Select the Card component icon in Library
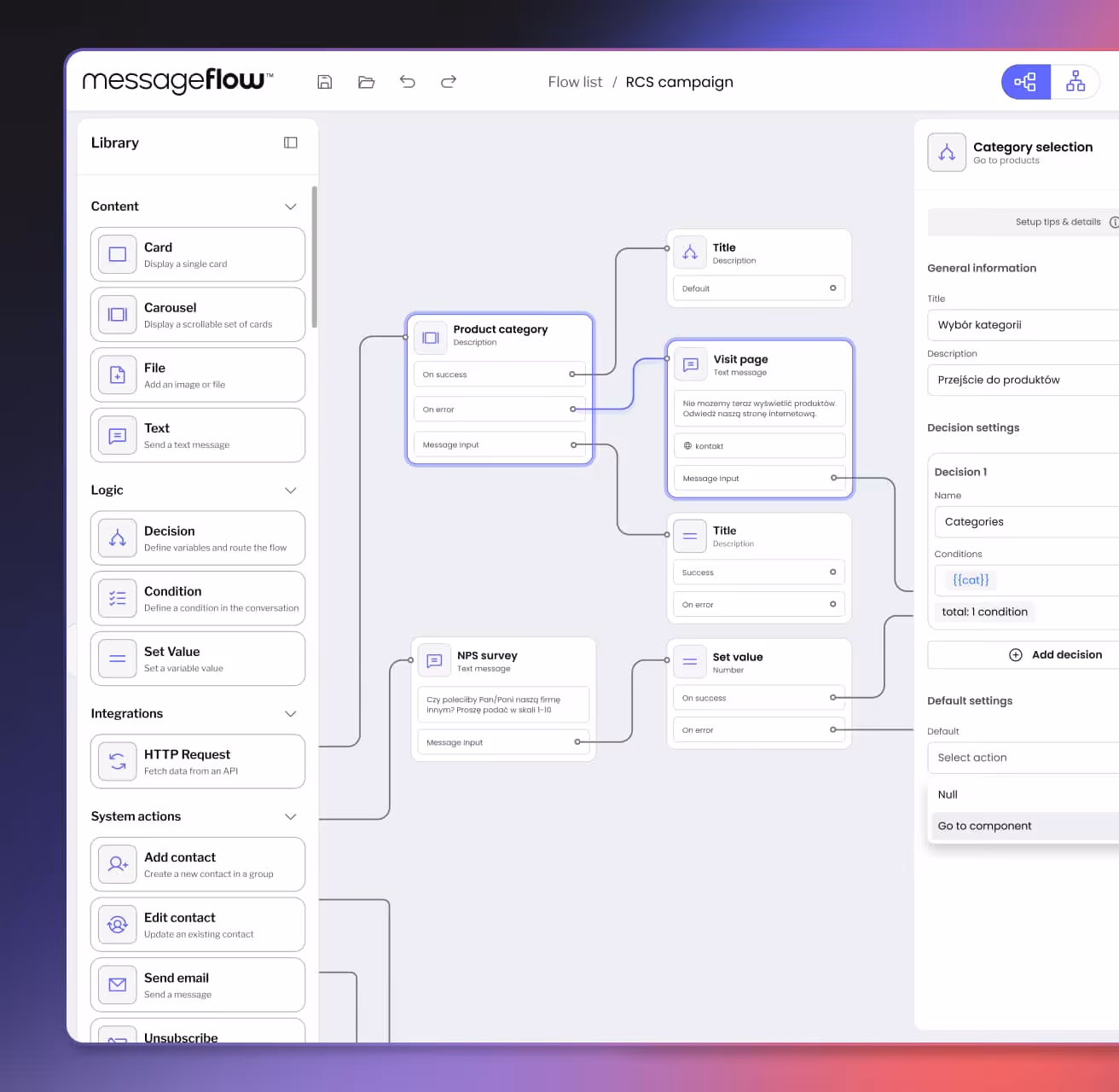 point(117,254)
